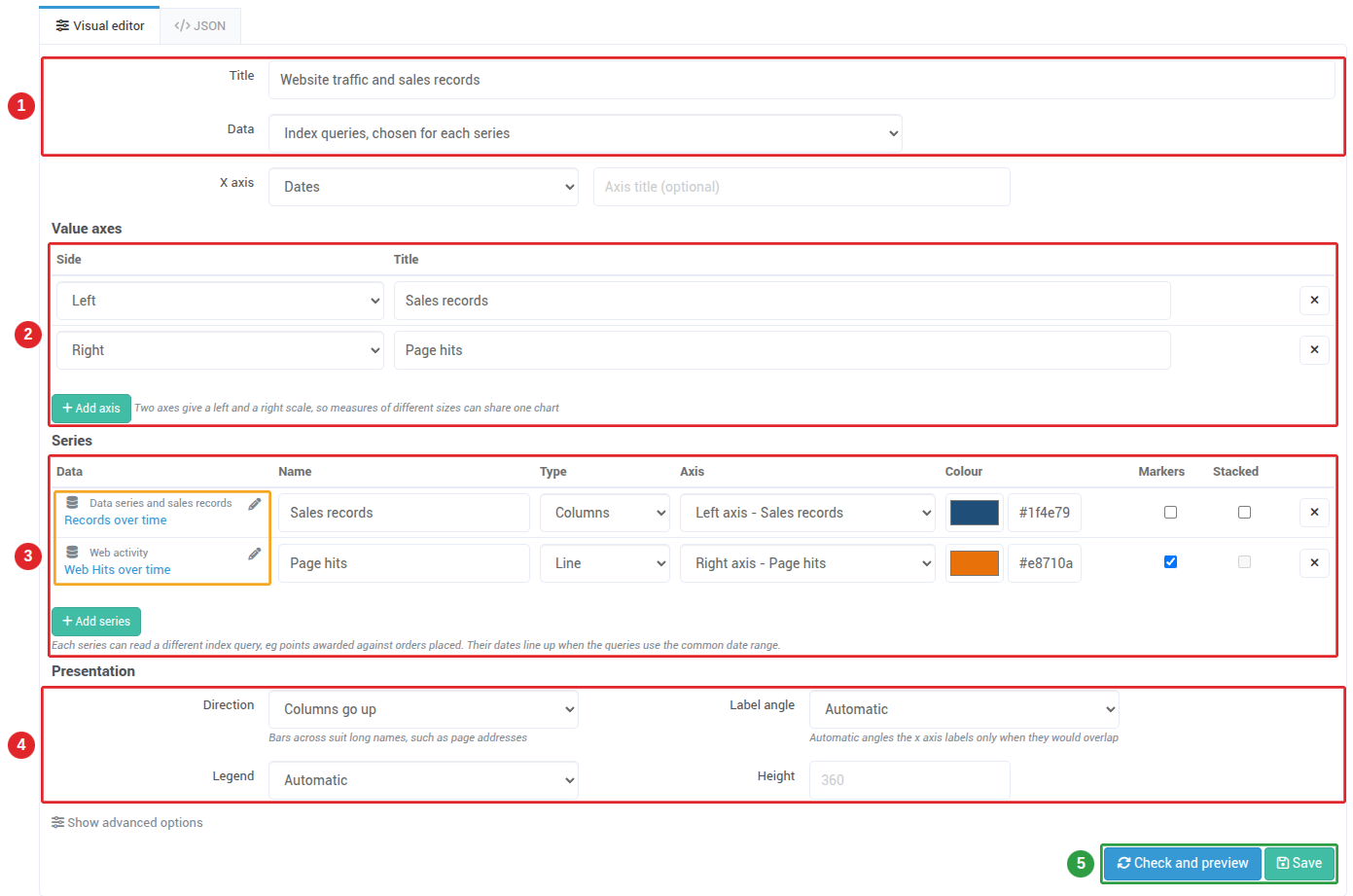
Task: Delete the Page hits series row
Action: pos(1314,562)
